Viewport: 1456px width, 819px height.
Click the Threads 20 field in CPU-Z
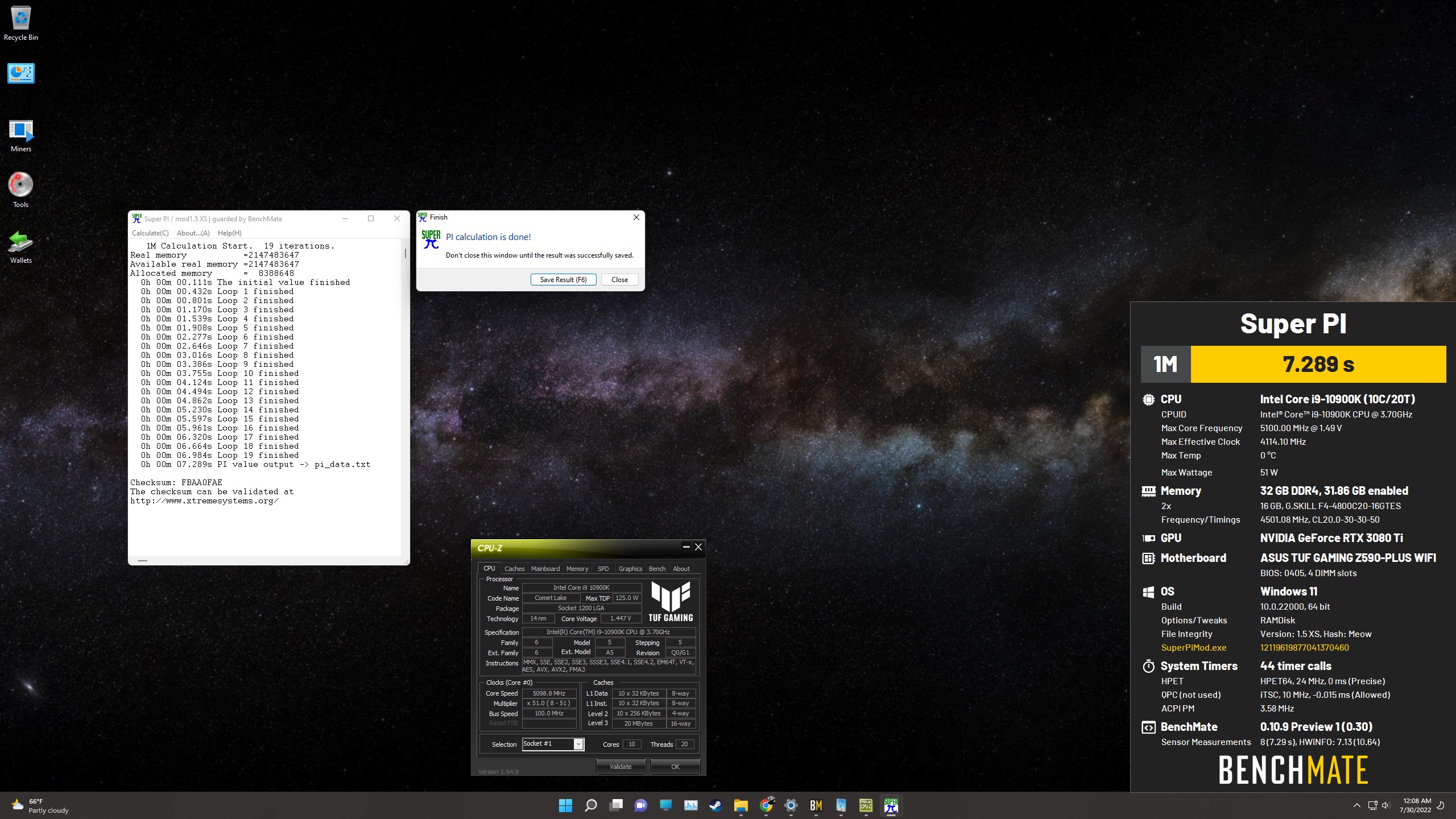pyautogui.click(x=684, y=744)
